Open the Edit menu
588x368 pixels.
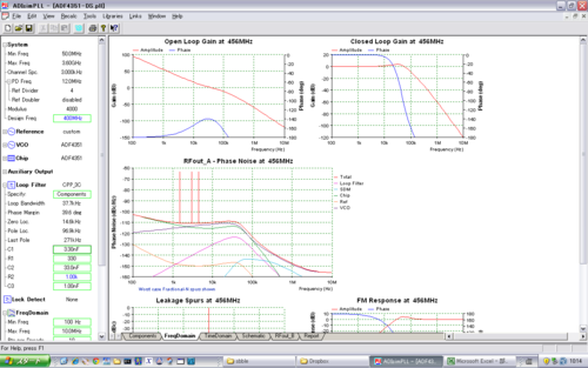coord(32,16)
